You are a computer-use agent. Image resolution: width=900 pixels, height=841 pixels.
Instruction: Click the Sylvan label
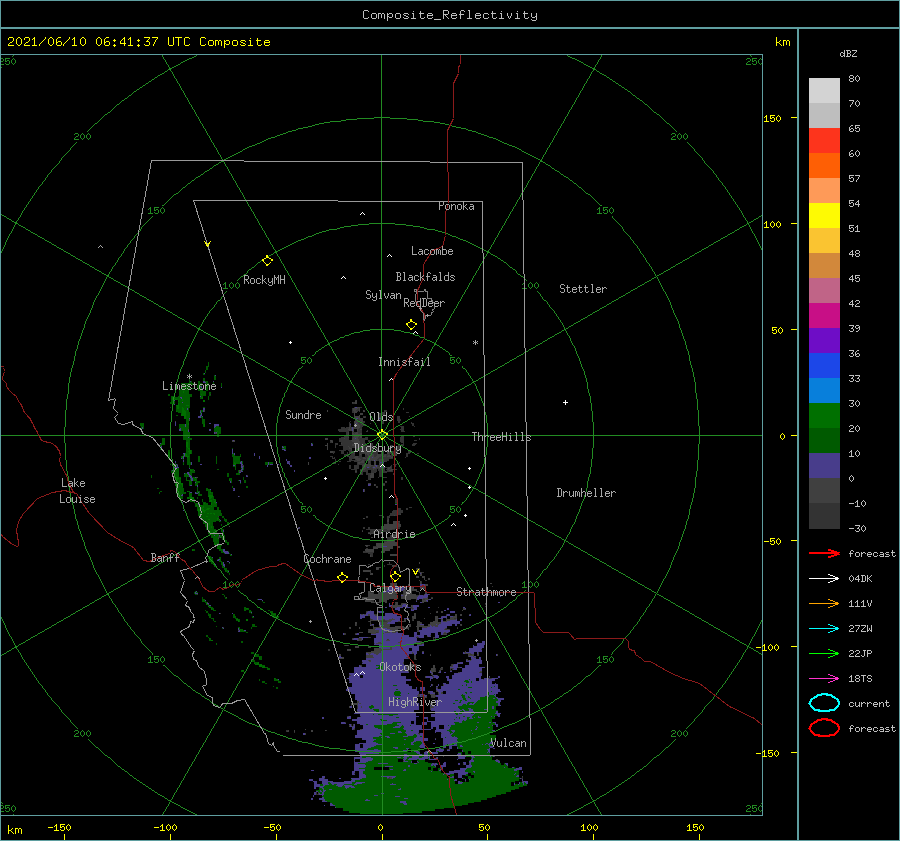click(383, 295)
